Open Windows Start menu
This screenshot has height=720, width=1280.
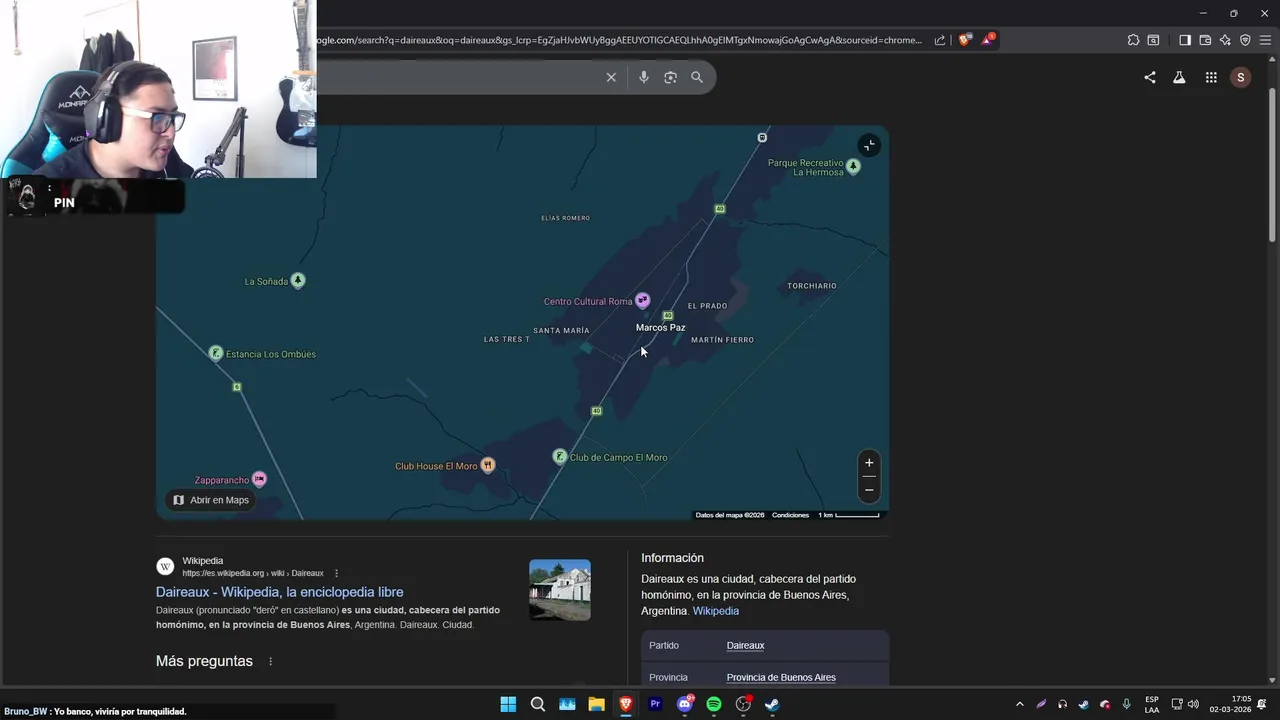coord(508,704)
